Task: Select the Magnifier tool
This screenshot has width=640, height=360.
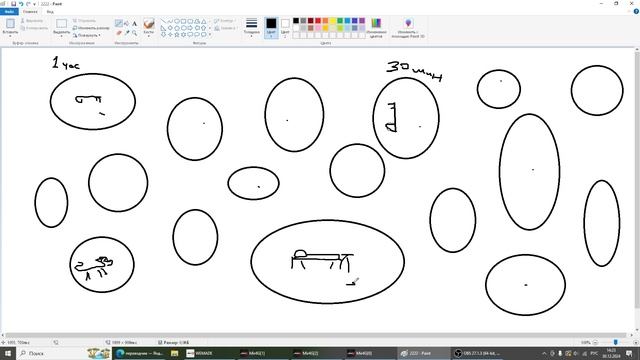Action: (x=134, y=33)
